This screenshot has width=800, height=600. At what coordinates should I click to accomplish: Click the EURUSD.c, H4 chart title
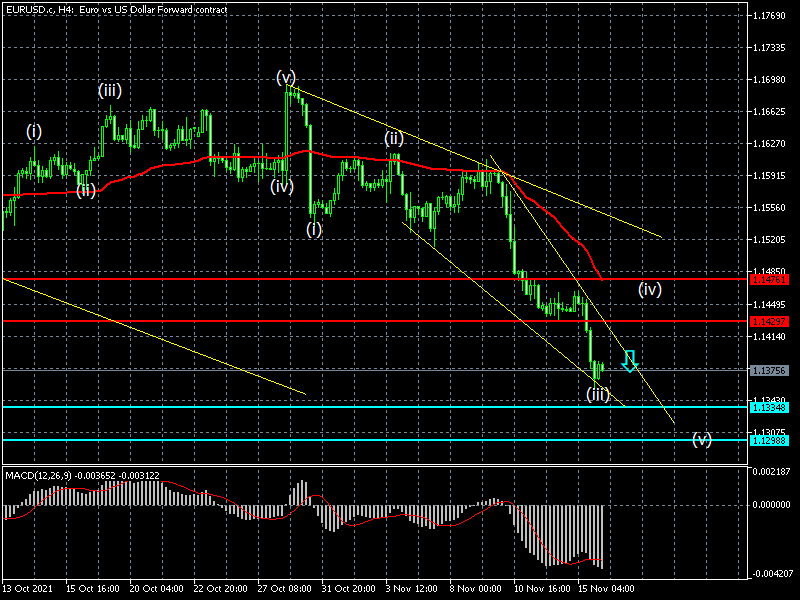pyautogui.click(x=114, y=9)
